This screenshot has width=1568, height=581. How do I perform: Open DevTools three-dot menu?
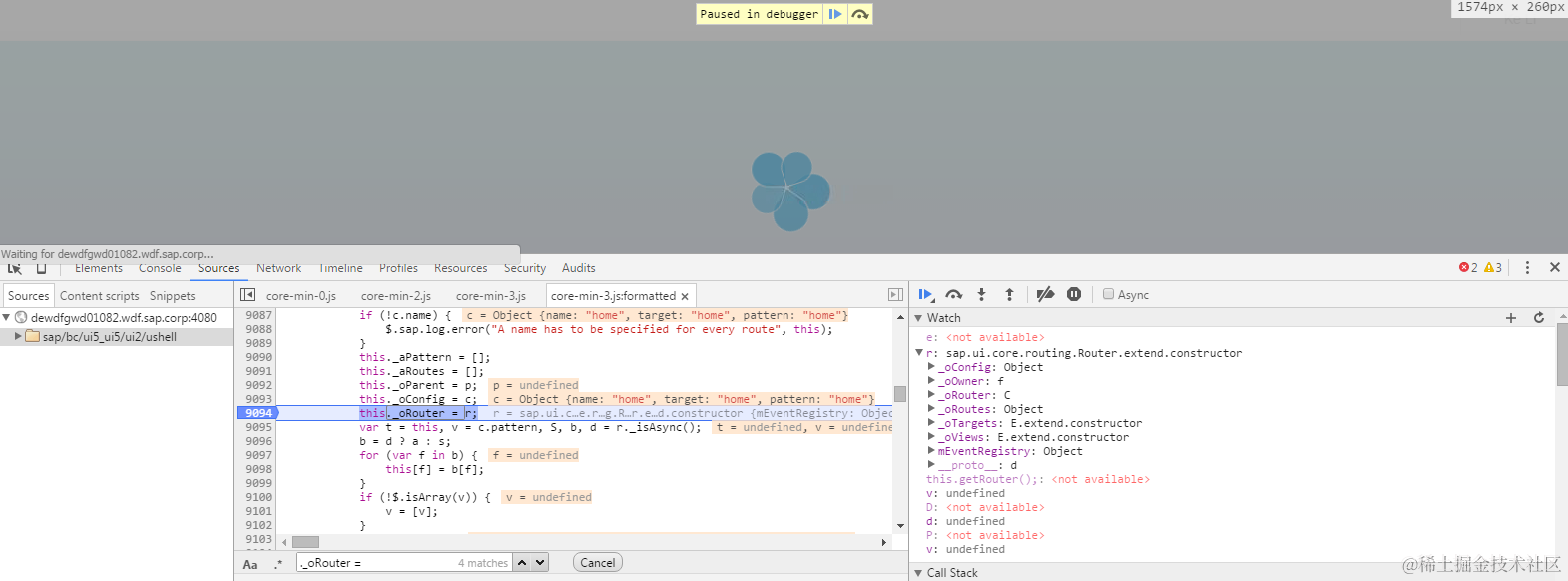pos(1527,267)
